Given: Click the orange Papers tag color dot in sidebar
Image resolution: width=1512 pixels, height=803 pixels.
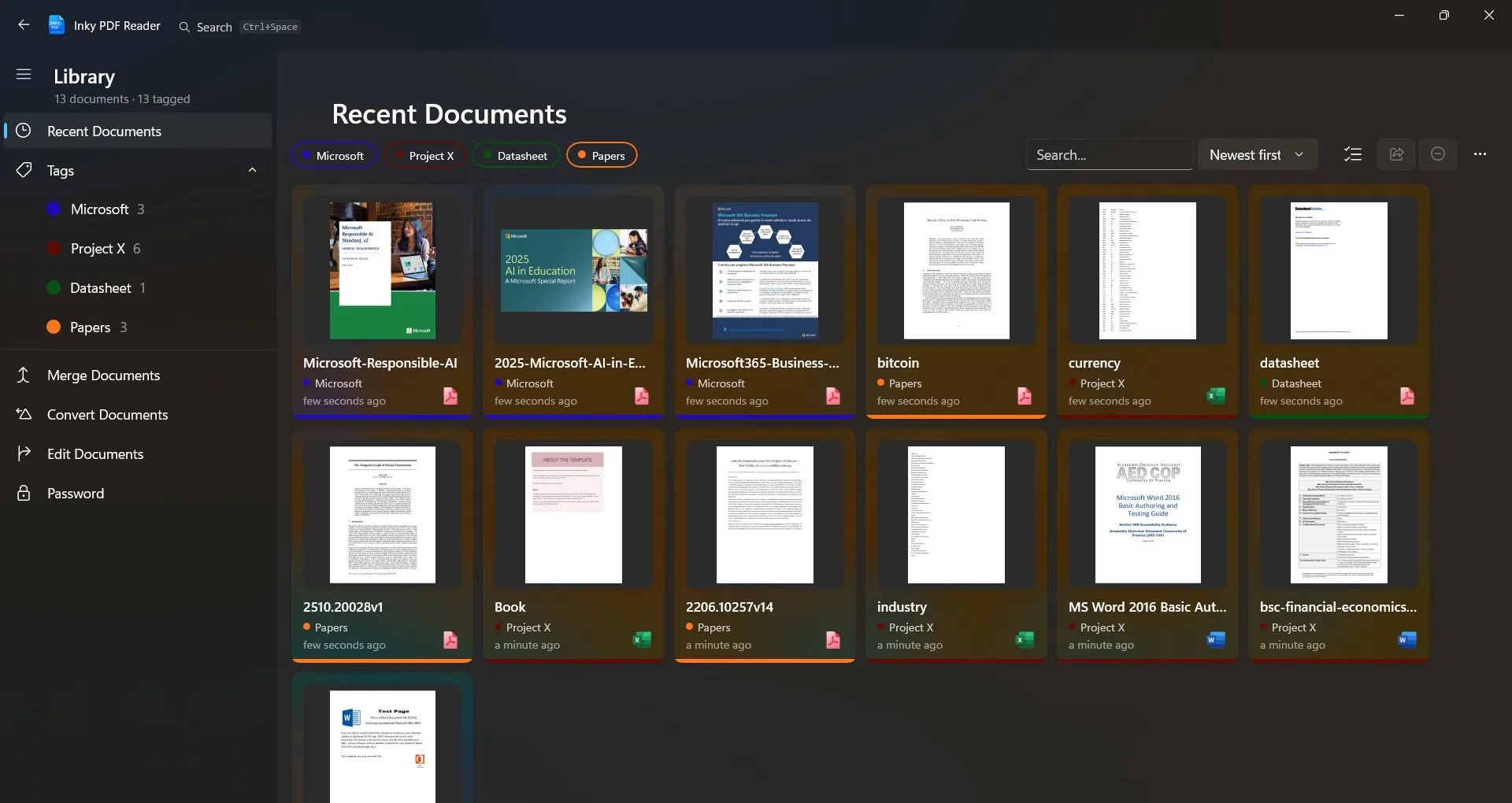Looking at the screenshot, I should (x=54, y=327).
